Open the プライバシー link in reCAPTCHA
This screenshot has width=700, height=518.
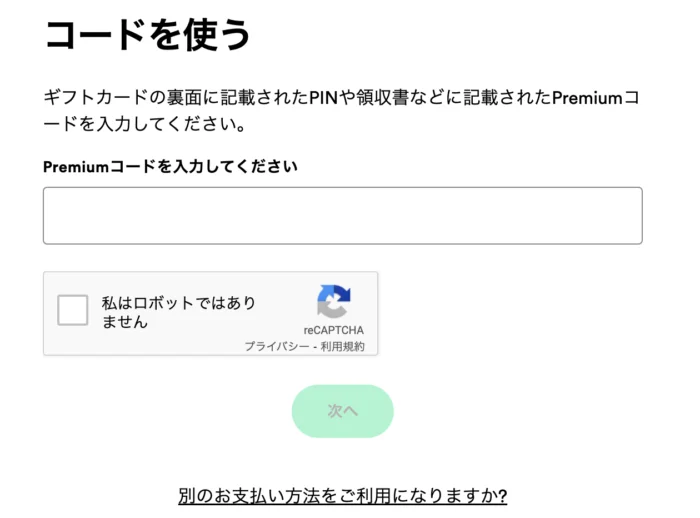[275, 346]
